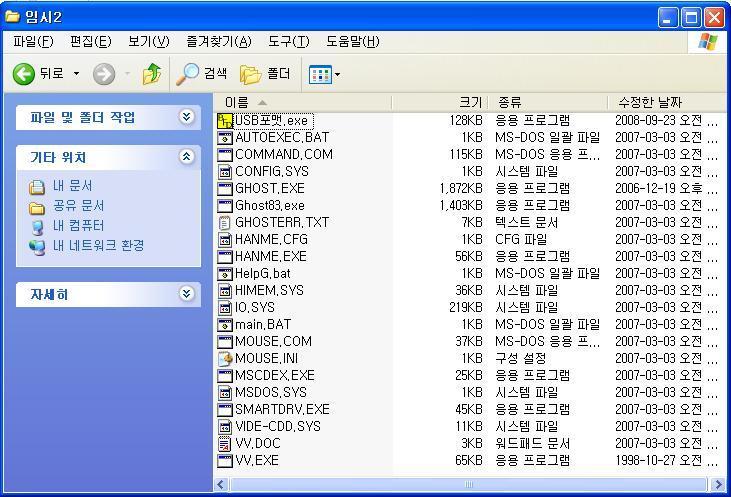Select the HelpG.bat file icon
731x497 pixels.
[225, 274]
